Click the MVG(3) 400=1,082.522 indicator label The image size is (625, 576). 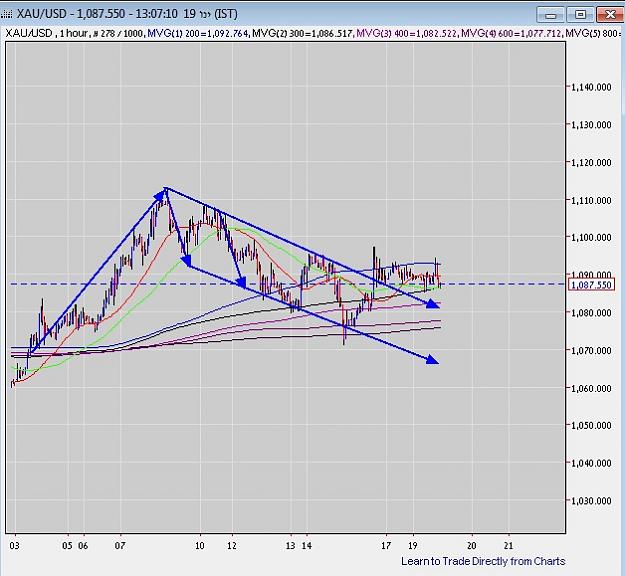pyautogui.click(x=407, y=33)
